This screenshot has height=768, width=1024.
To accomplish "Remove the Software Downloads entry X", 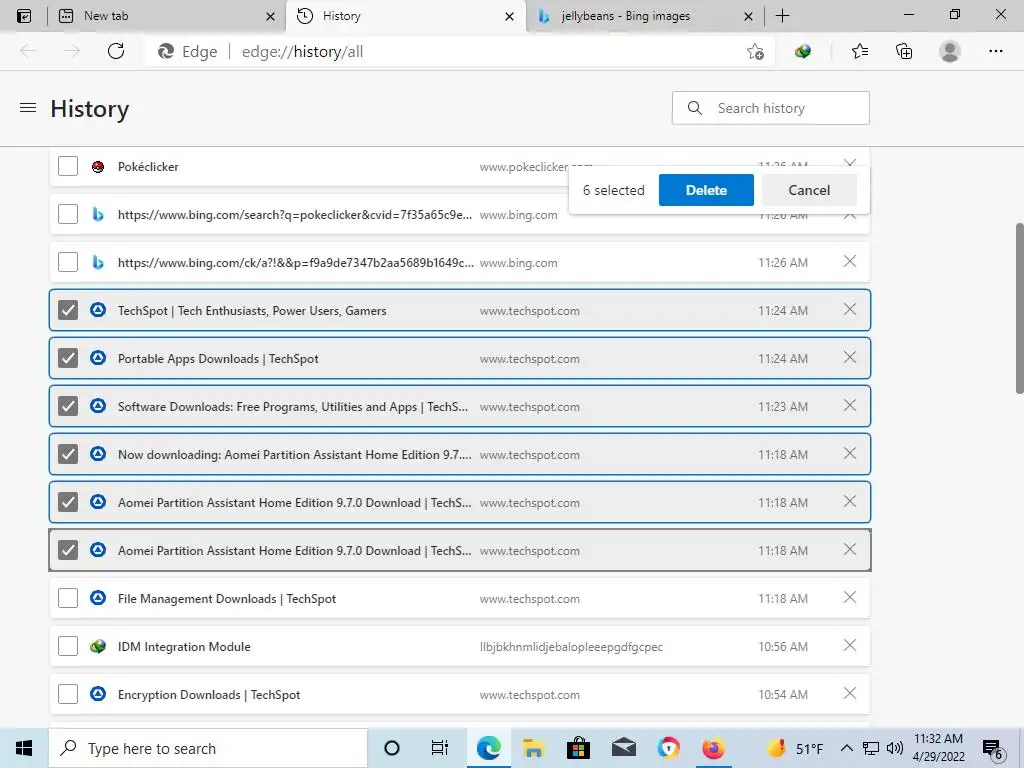I will [x=850, y=406].
